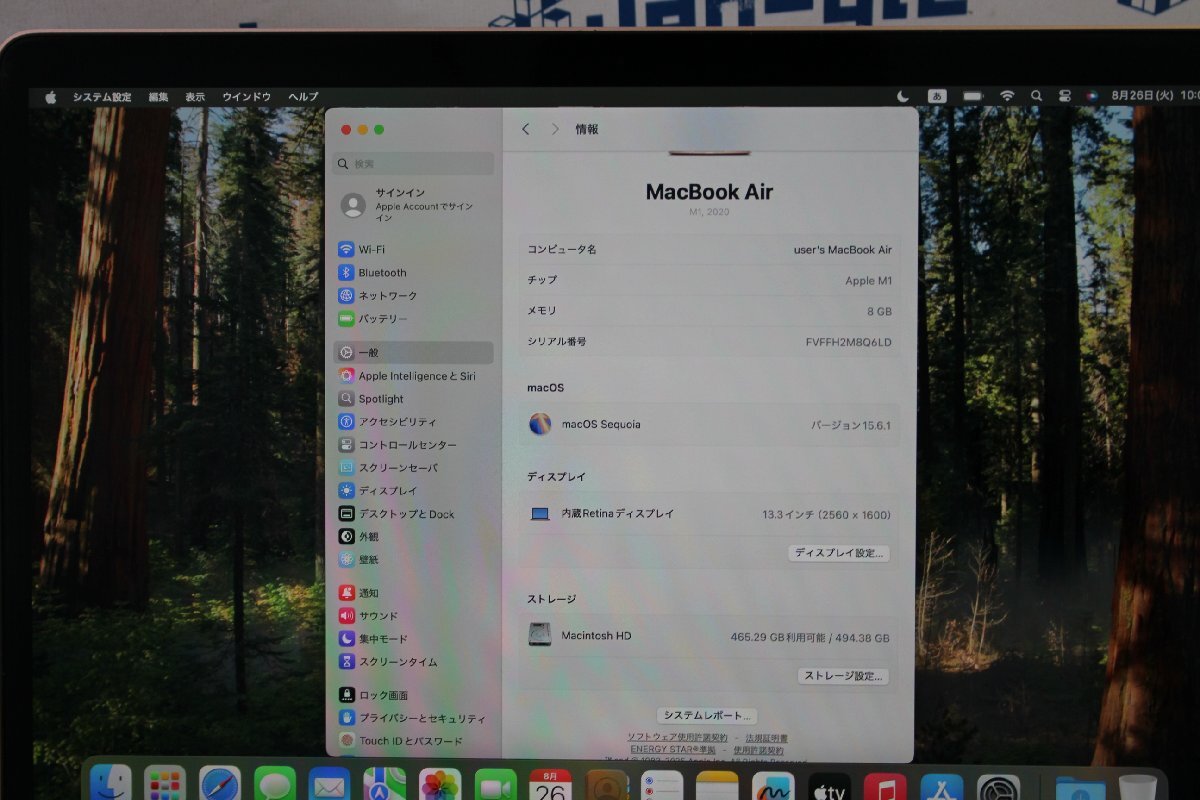
Task: Click the 内蔵Retinaディスプレイ label
Action: pos(618,513)
